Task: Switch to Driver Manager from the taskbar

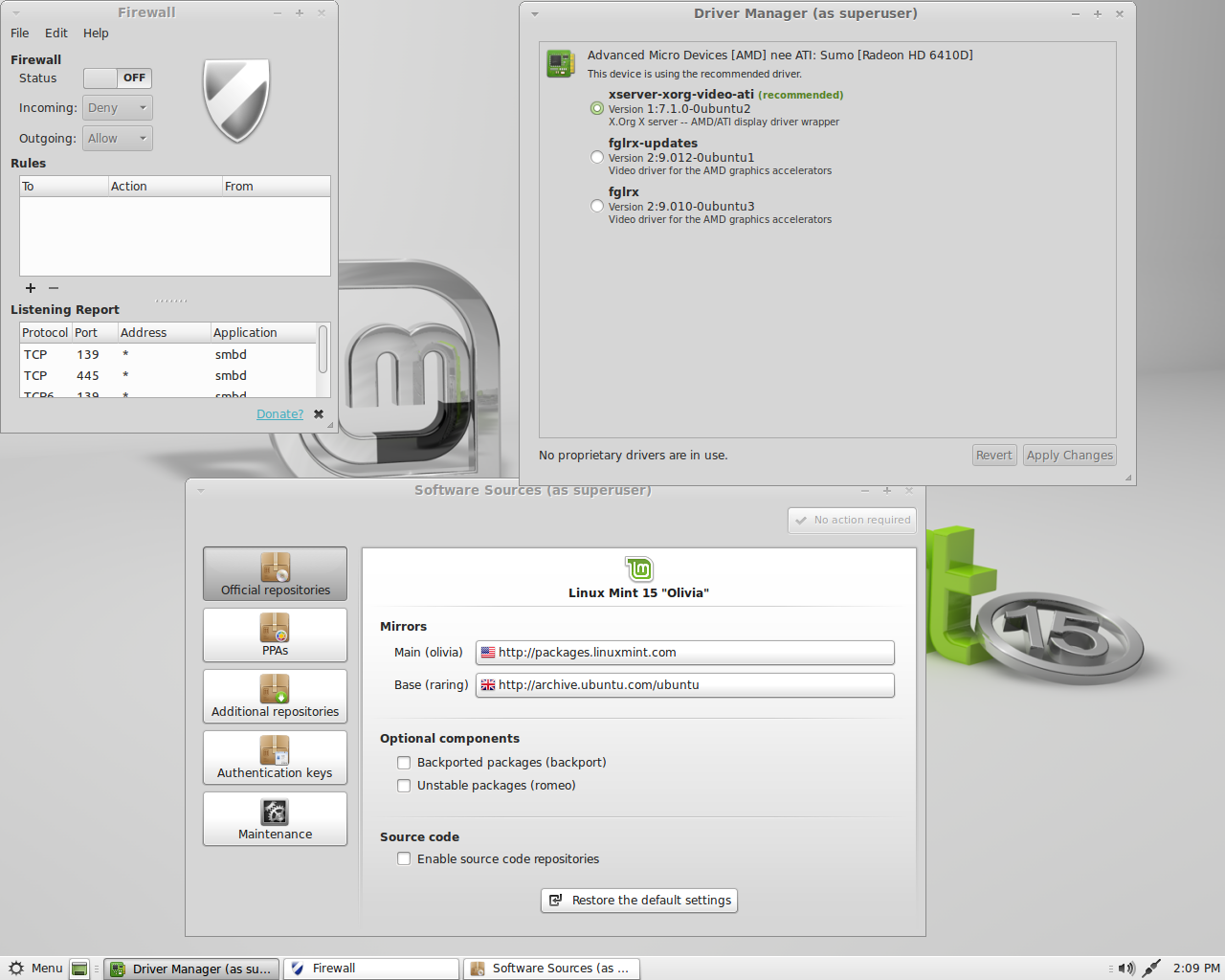Action: pyautogui.click(x=192, y=969)
